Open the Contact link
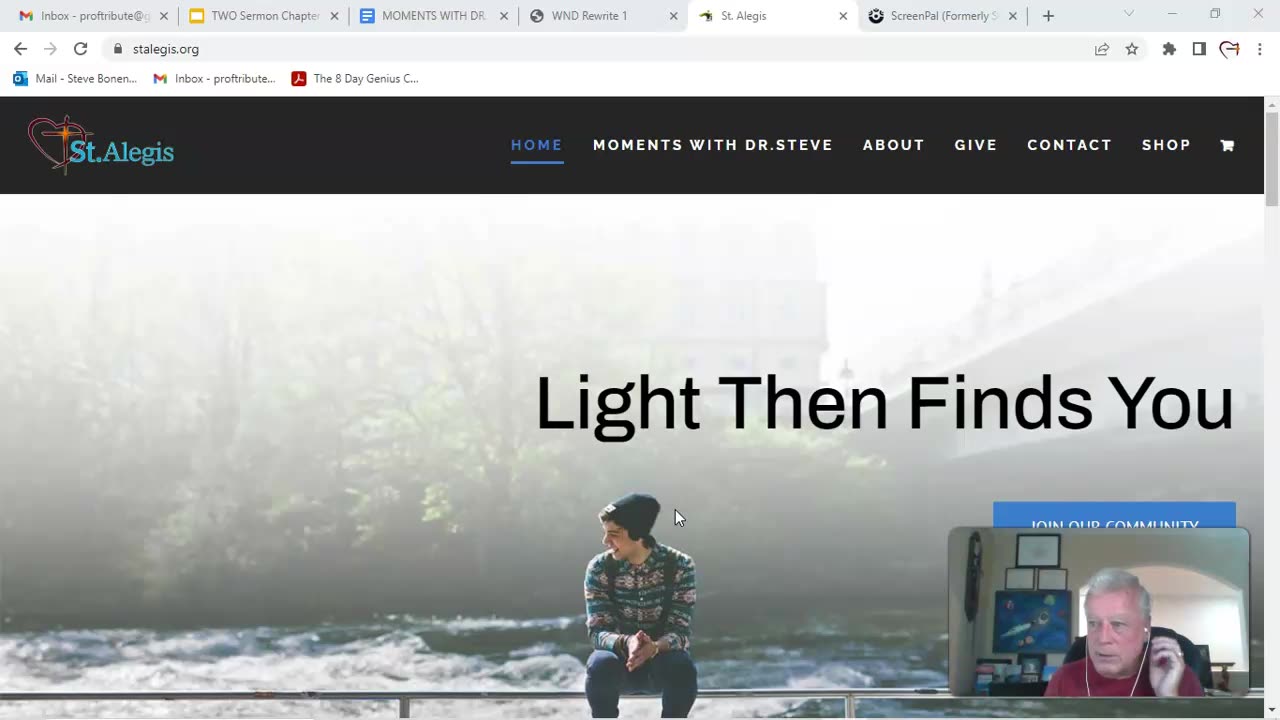Image resolution: width=1280 pixels, height=720 pixels. (x=1069, y=145)
